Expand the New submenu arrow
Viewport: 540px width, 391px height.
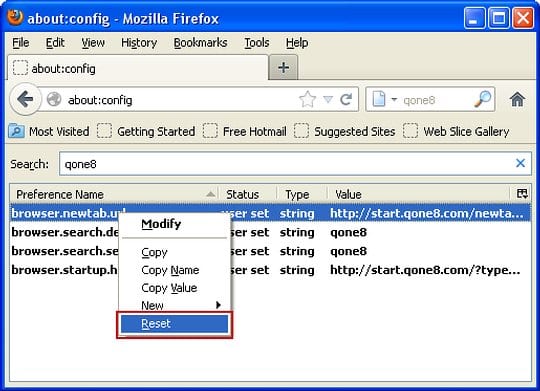coord(218,305)
